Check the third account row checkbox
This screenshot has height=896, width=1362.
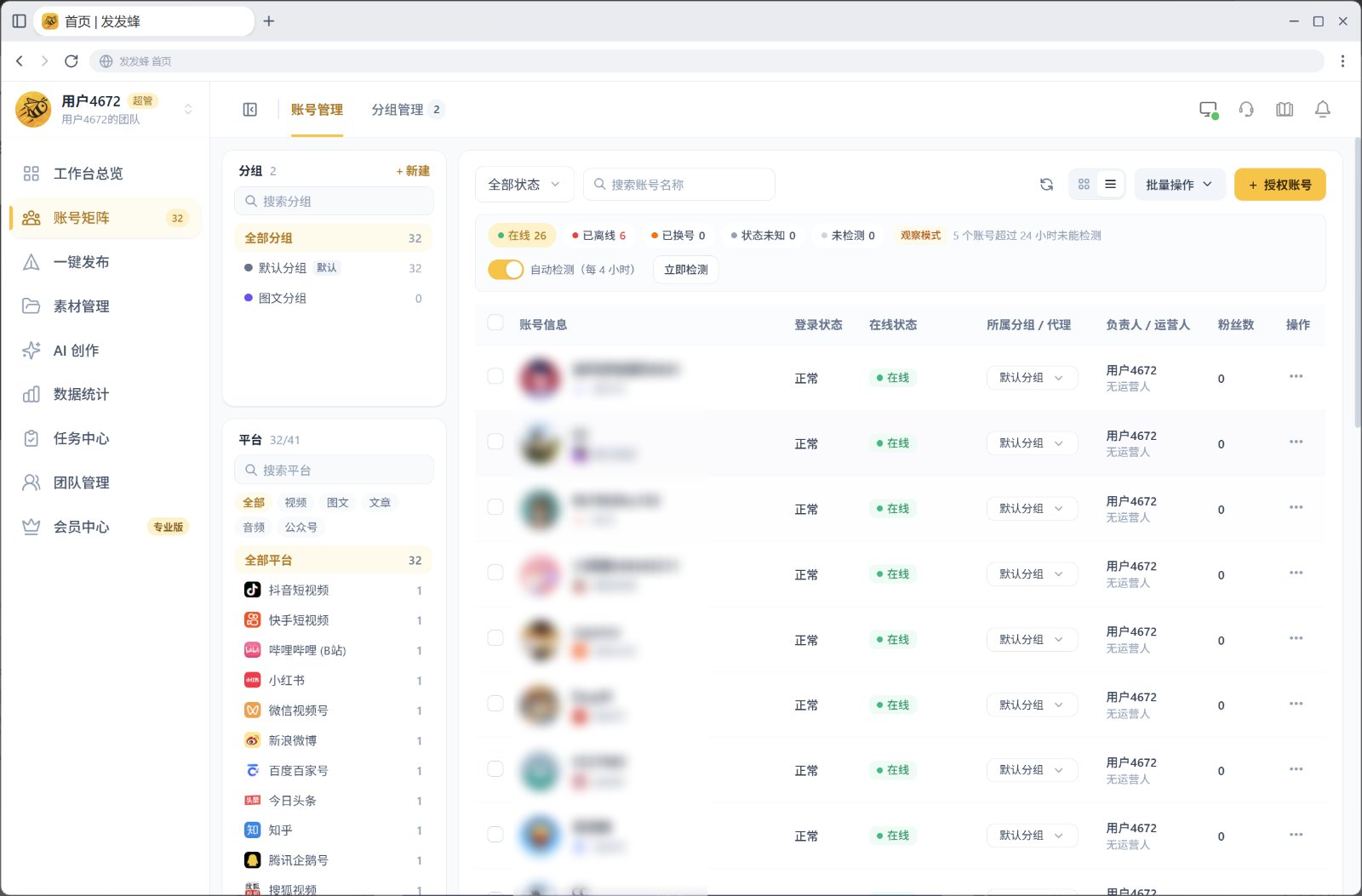coord(495,507)
